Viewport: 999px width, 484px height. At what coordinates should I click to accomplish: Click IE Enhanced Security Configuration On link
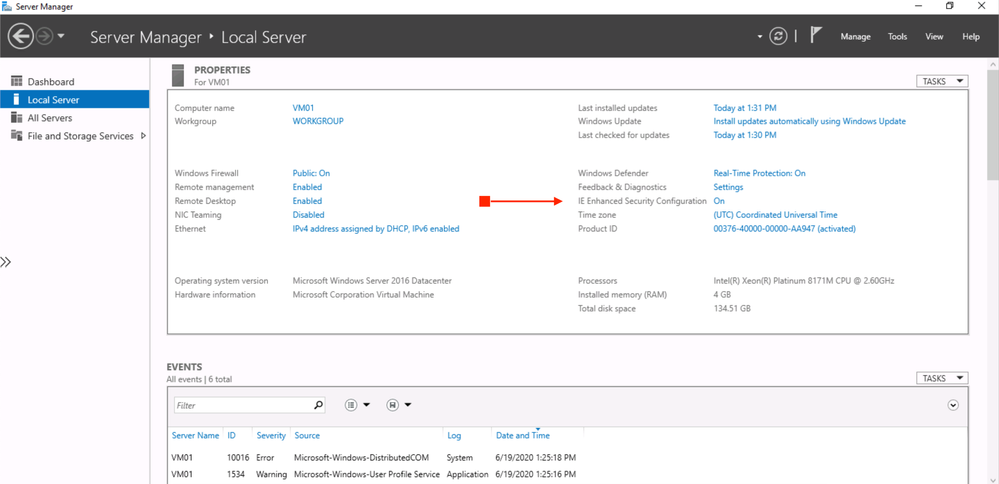719,201
